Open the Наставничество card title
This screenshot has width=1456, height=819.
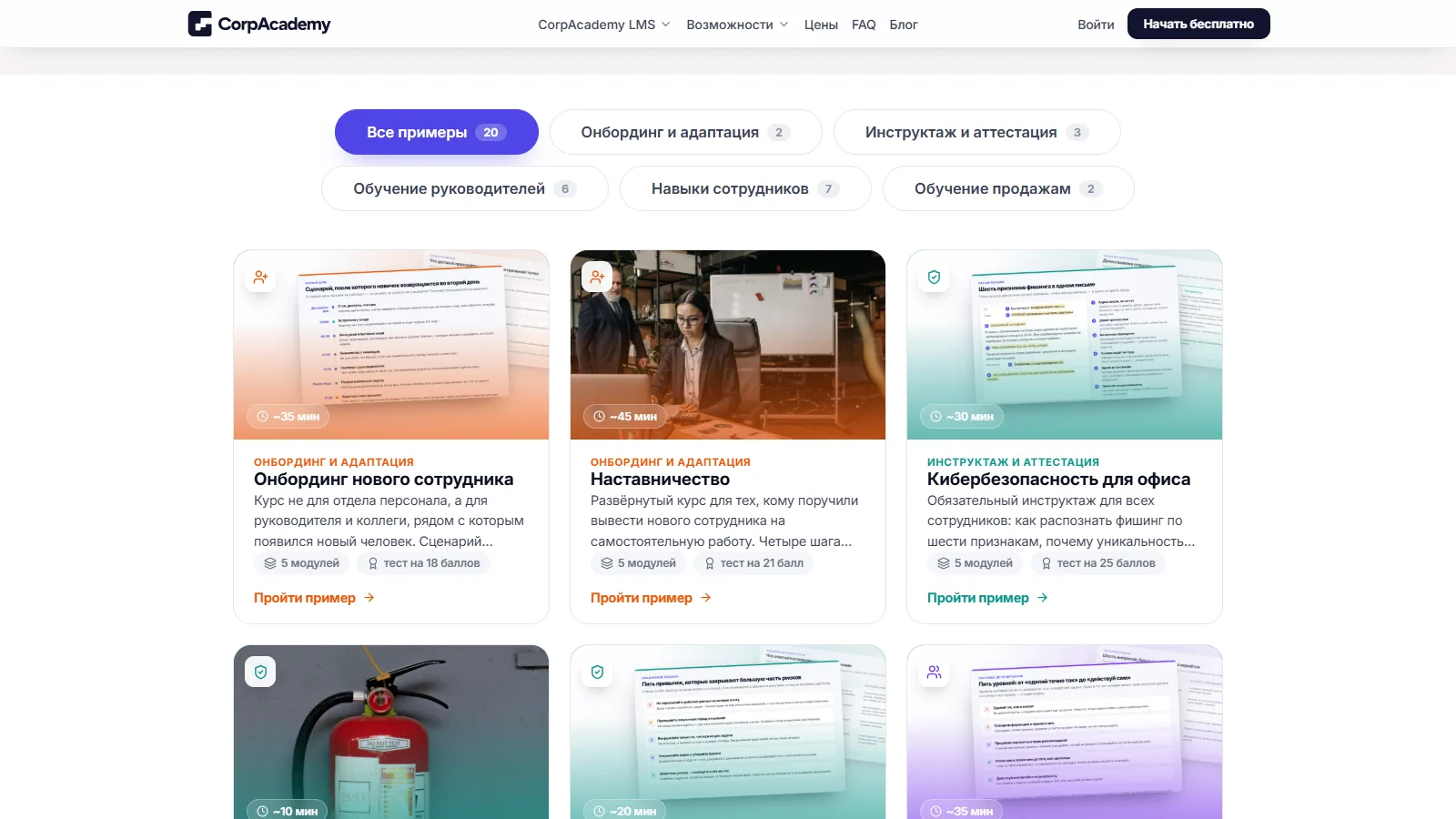pyautogui.click(x=660, y=480)
